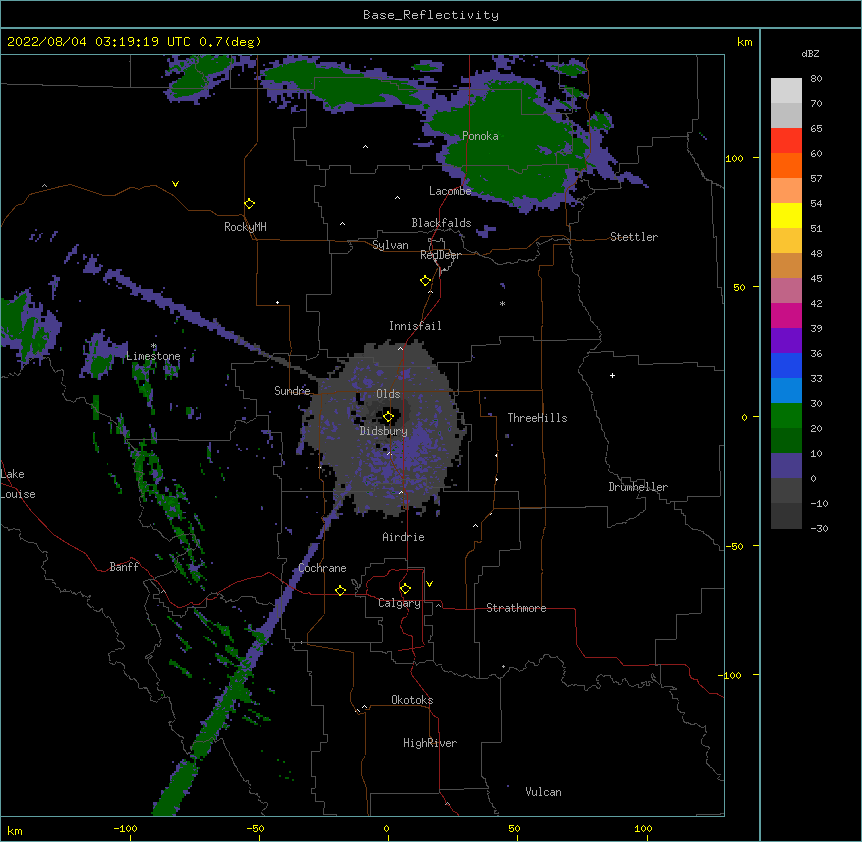Click the white plus marker north of Drumheller
Screen dimensions: 862x842
pos(612,375)
